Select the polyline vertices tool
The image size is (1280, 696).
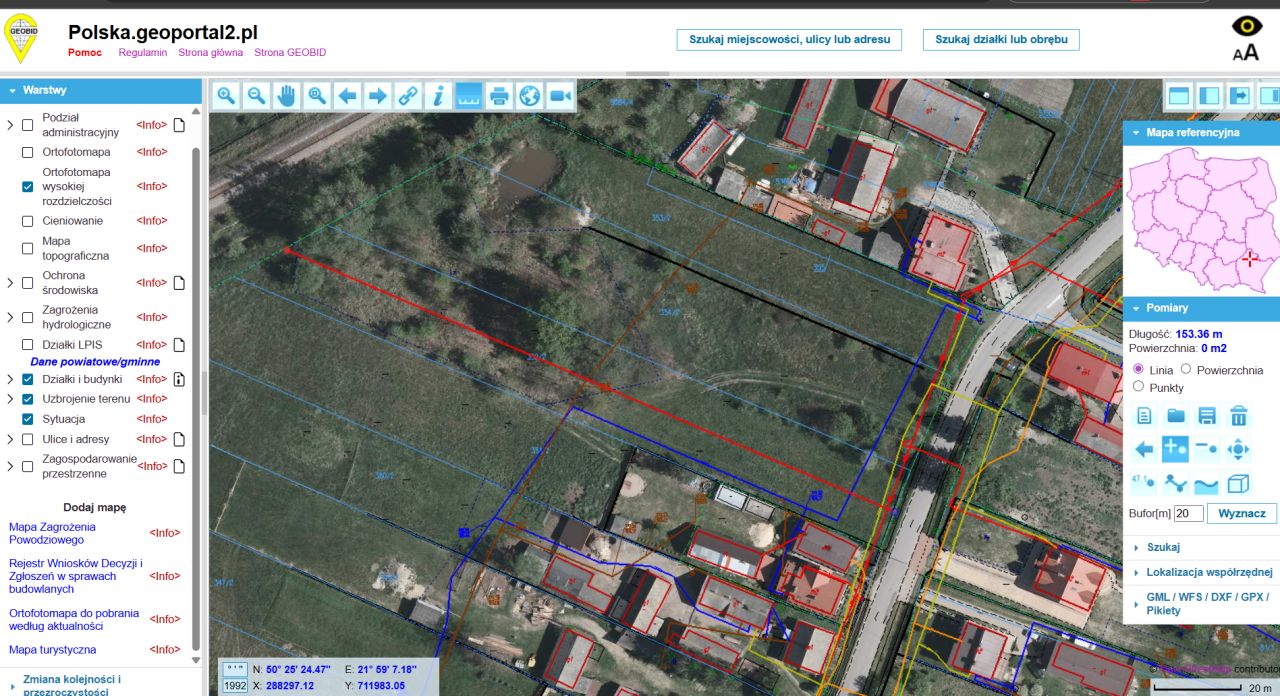[1176, 484]
